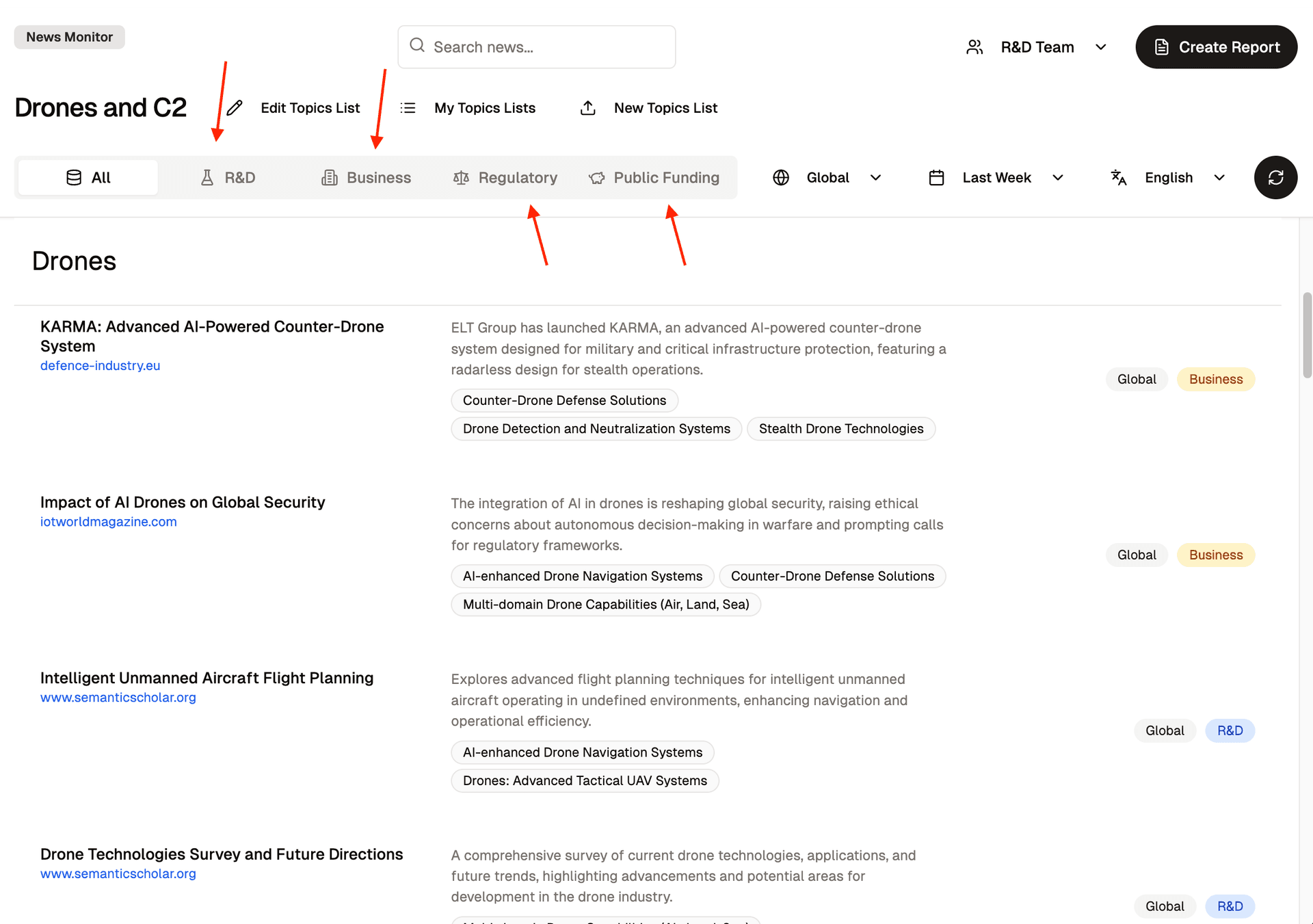Click the R&D badge on Flight Planning article
Image resolution: width=1313 pixels, height=924 pixels.
[x=1230, y=731]
